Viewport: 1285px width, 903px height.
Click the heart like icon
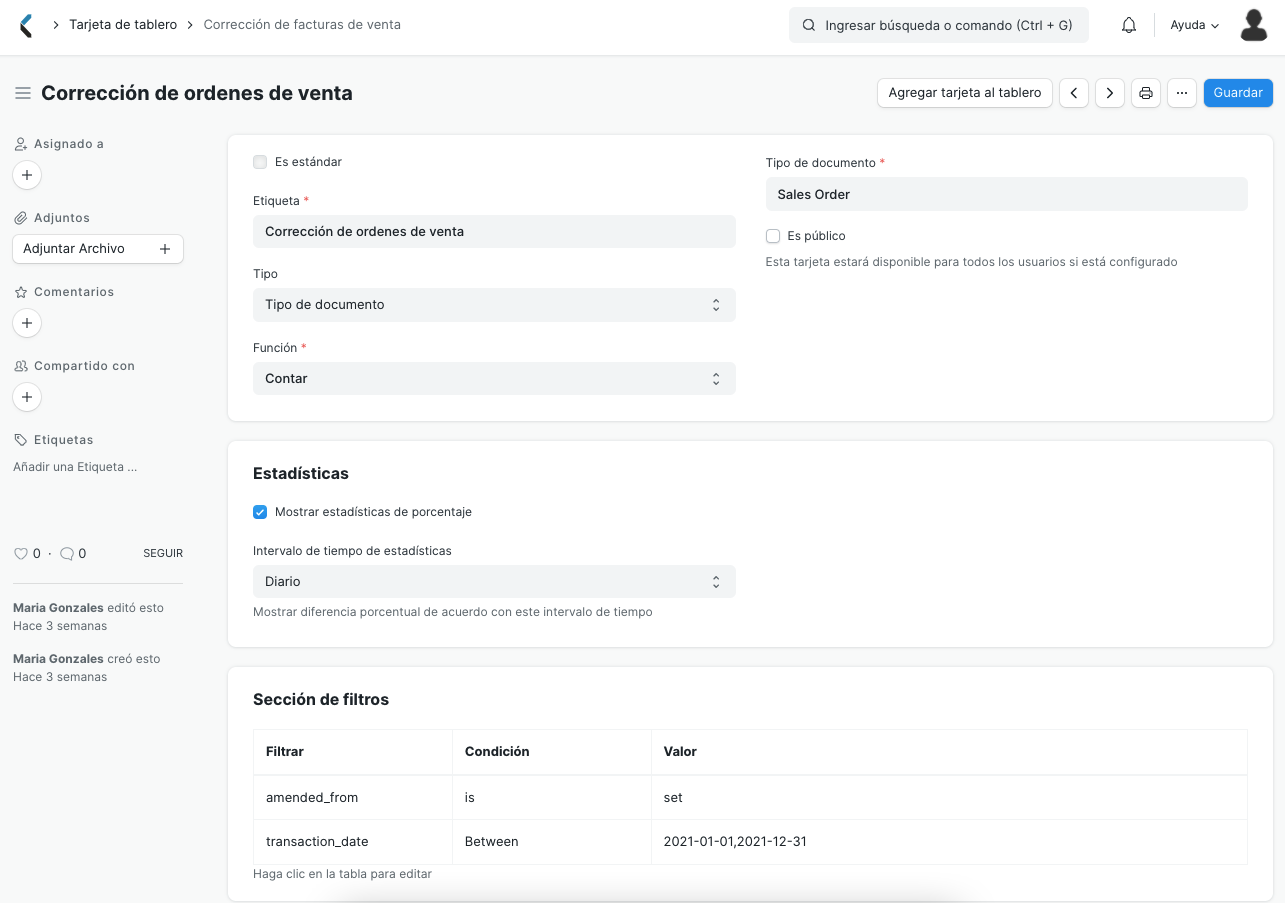click(20, 553)
